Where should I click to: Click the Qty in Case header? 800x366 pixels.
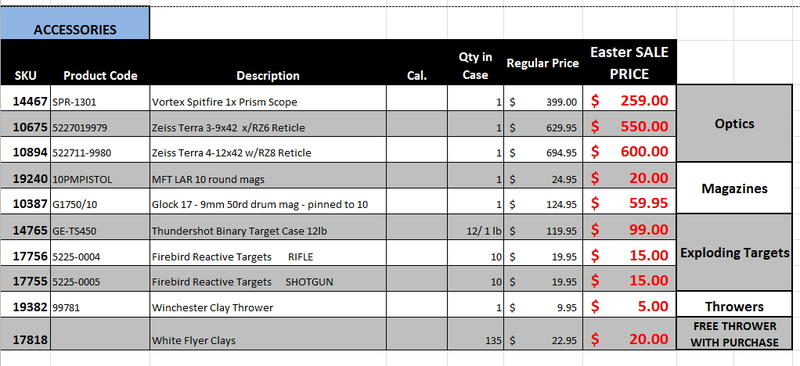pos(476,66)
